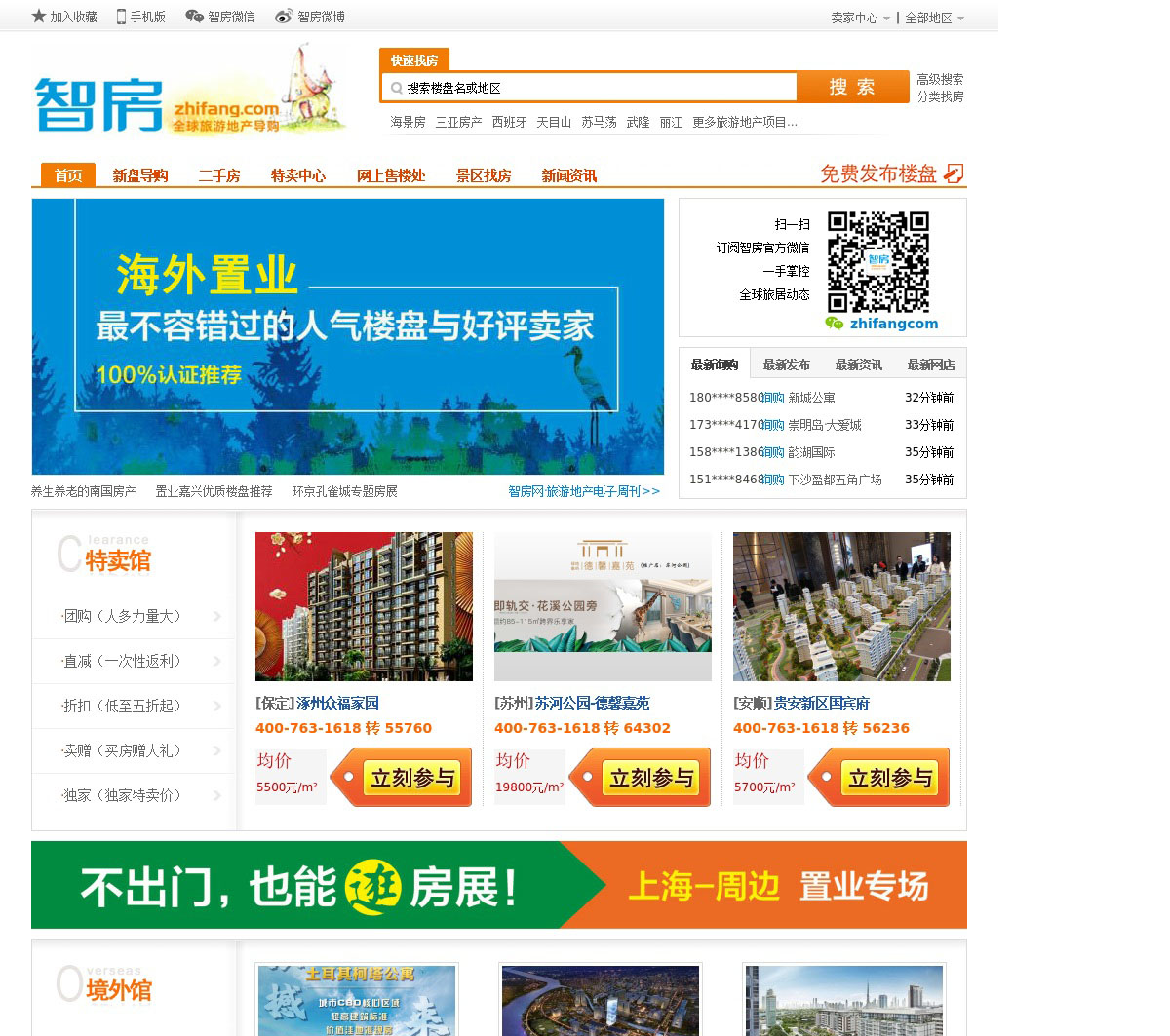Open 涿州众福家园 property photo
1170x1036 pixels.
364,606
